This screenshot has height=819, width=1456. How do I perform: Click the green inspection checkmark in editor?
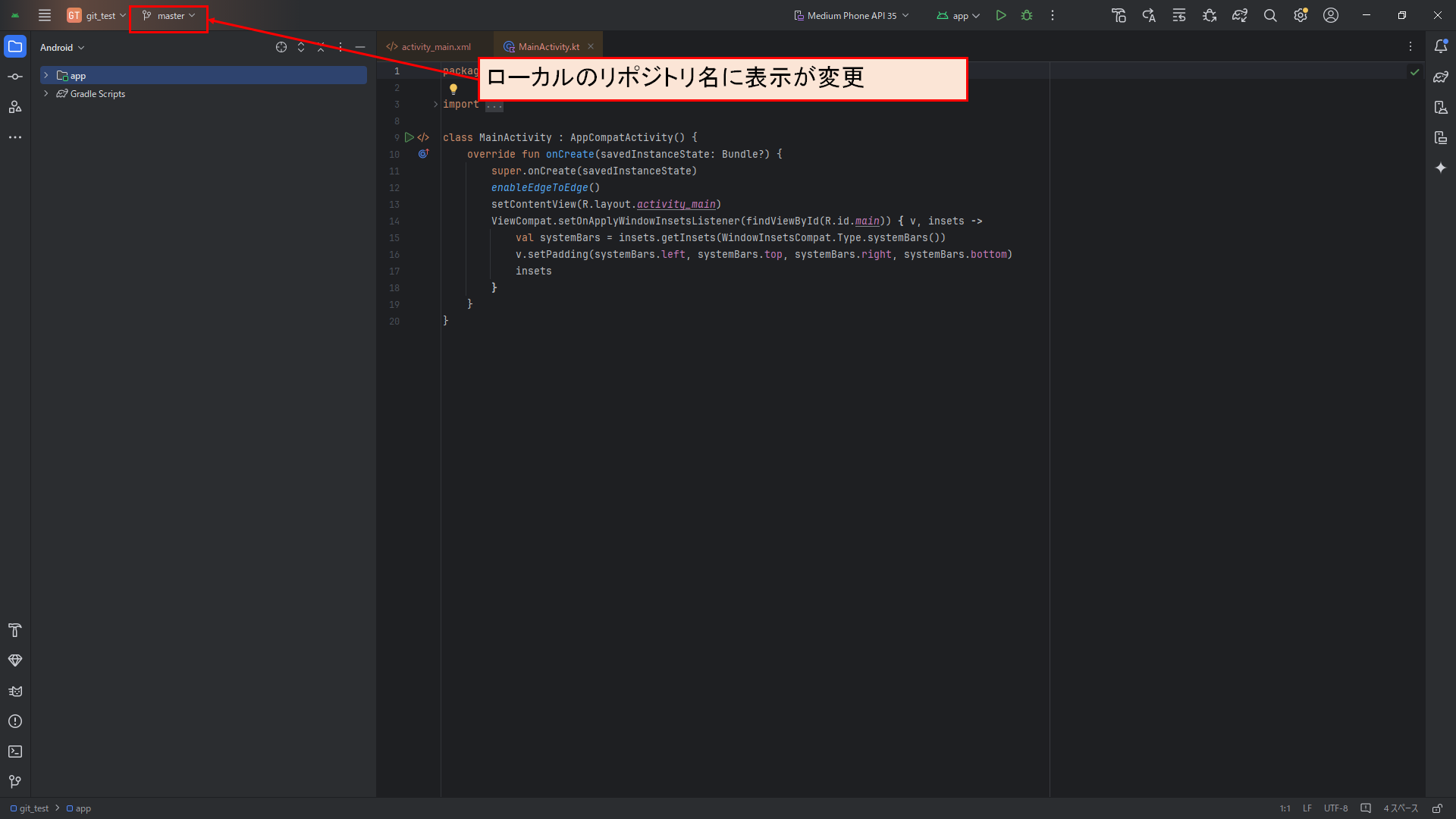[1414, 72]
